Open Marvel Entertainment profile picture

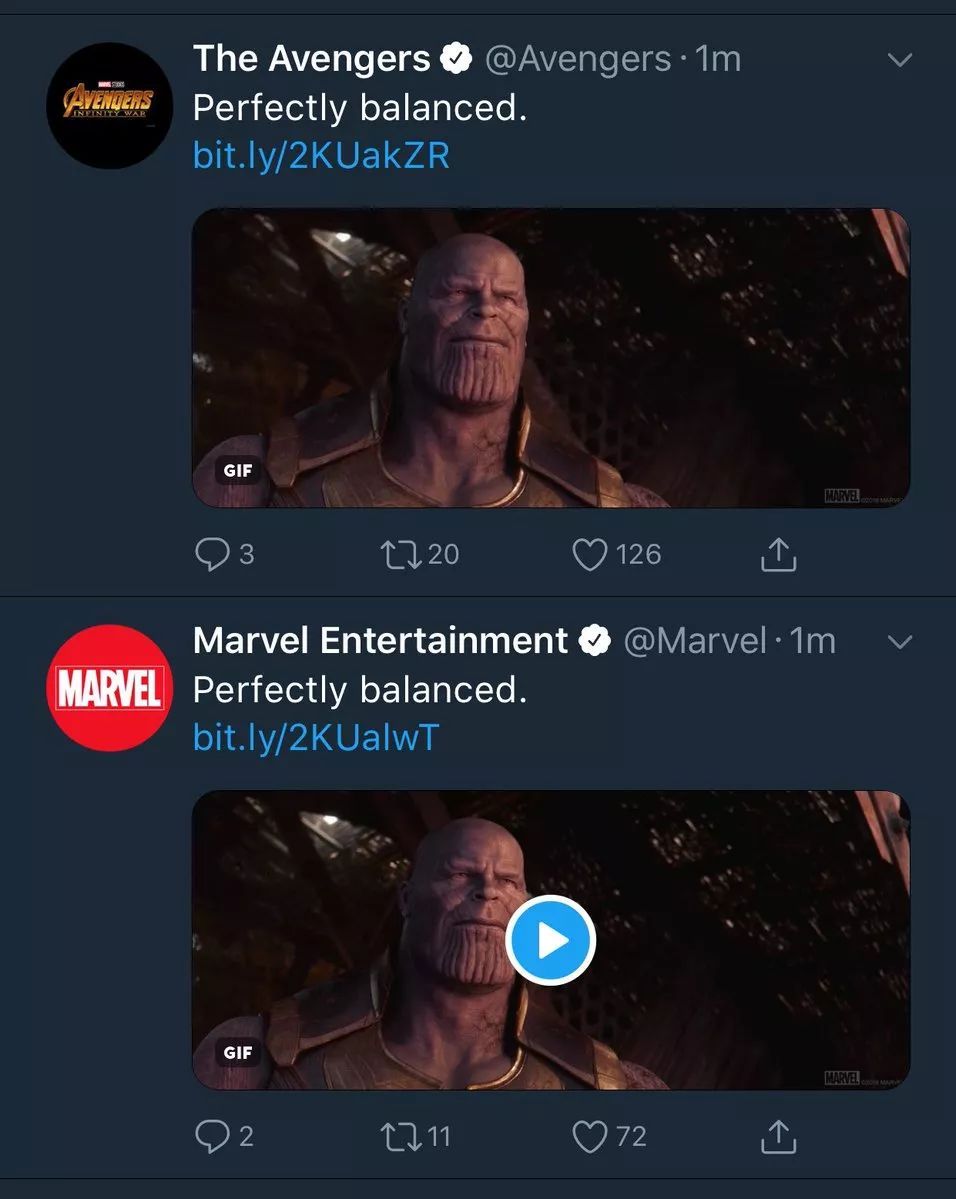coord(110,688)
